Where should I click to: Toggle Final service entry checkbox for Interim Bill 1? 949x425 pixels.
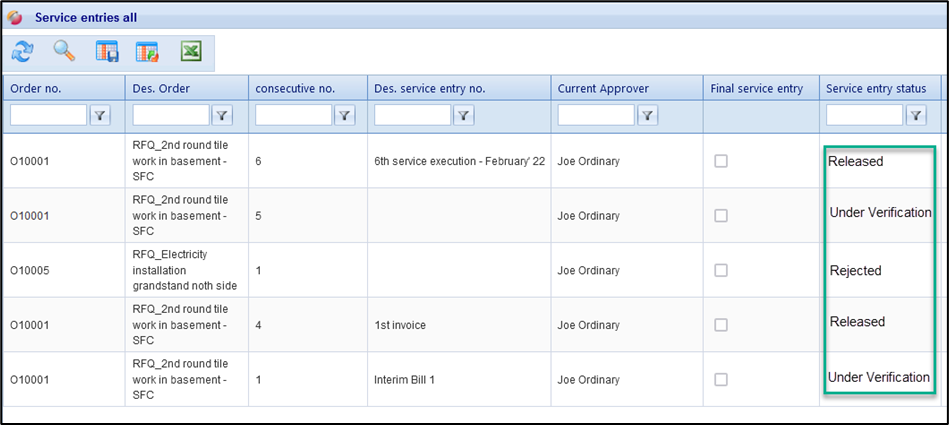coord(720,379)
